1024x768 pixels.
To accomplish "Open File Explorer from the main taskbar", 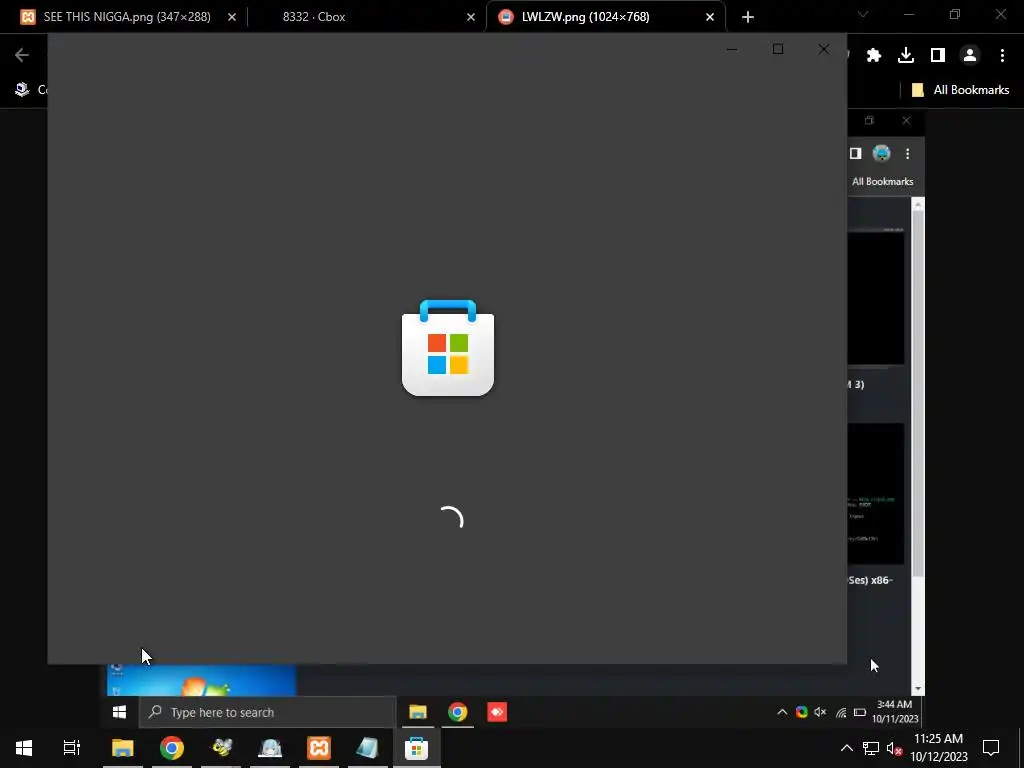I will [122, 748].
